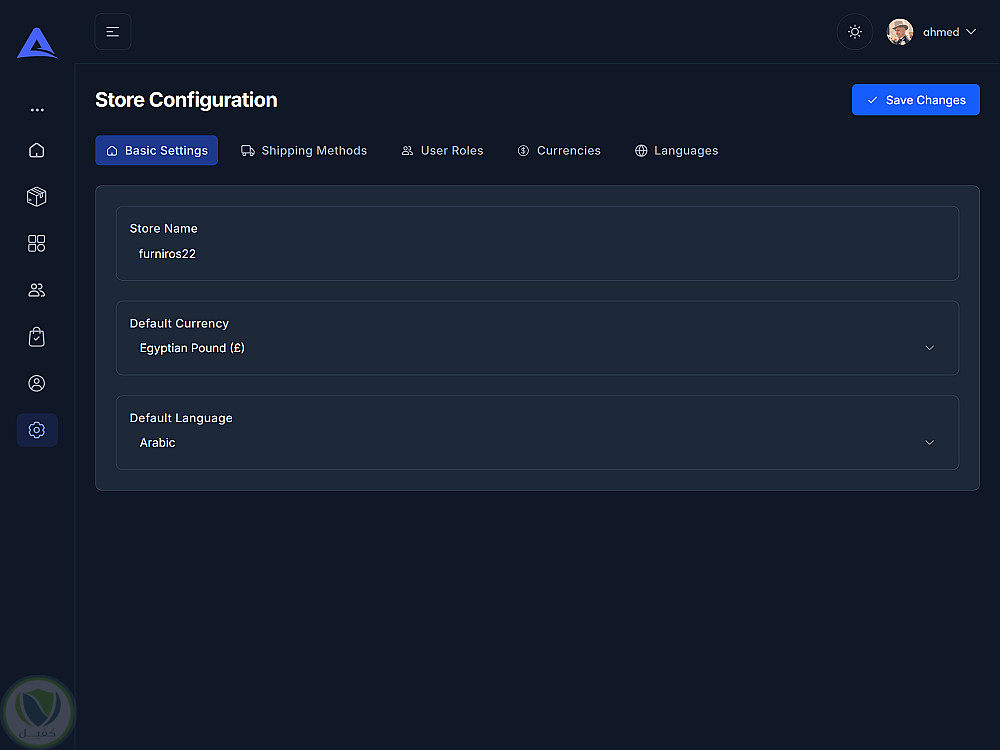Screen dimensions: 1000x750
Task: Click the Store Configuration heading
Action: pyautogui.click(x=186, y=100)
